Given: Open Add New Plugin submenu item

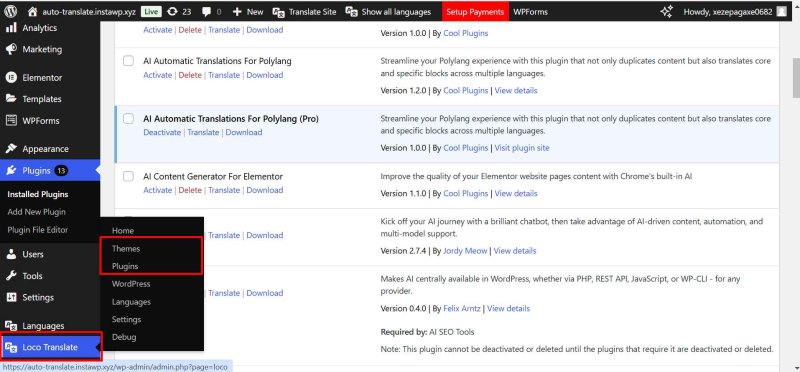Looking at the screenshot, I should pos(37,212).
